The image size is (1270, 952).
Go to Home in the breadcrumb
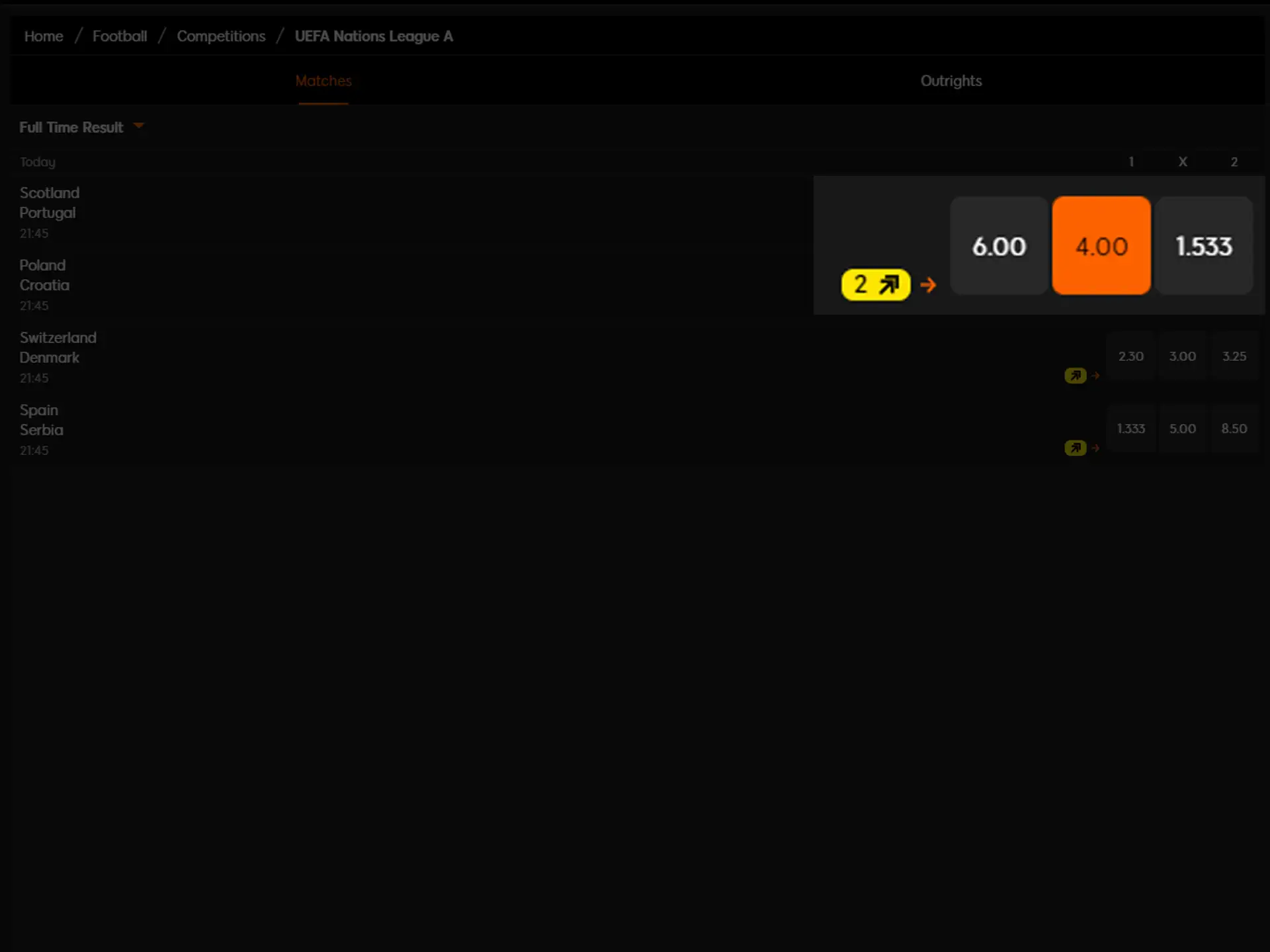click(44, 36)
